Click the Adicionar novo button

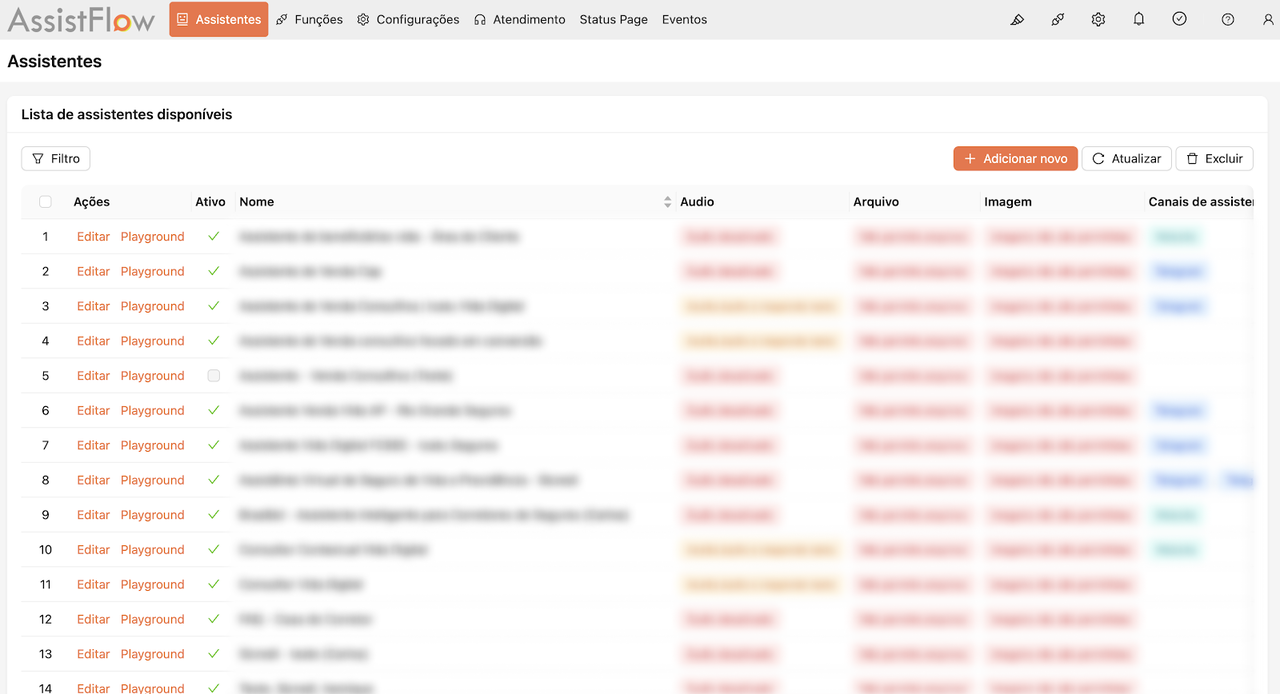click(x=1015, y=158)
